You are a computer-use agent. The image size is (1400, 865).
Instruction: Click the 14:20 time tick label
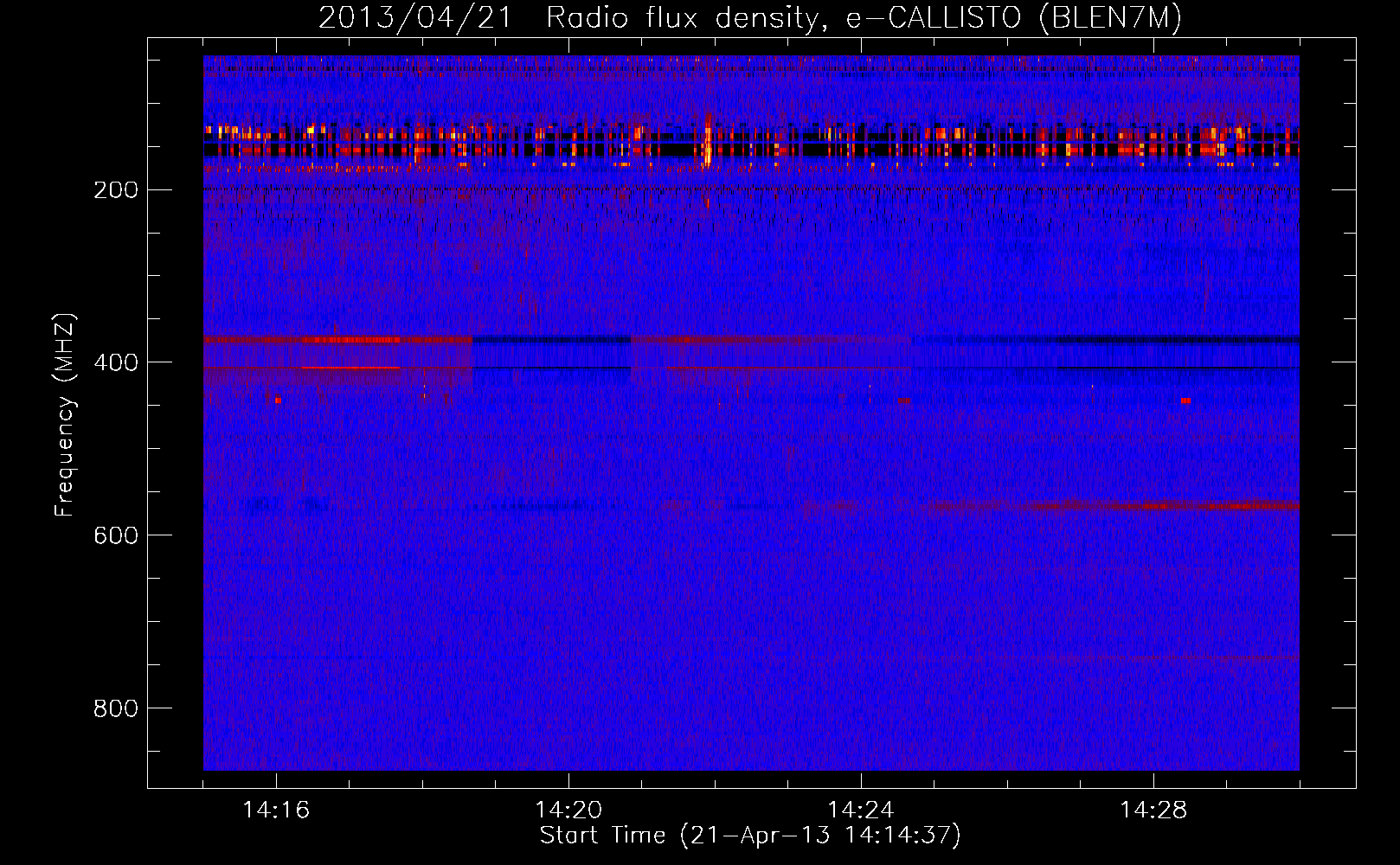[x=568, y=811]
